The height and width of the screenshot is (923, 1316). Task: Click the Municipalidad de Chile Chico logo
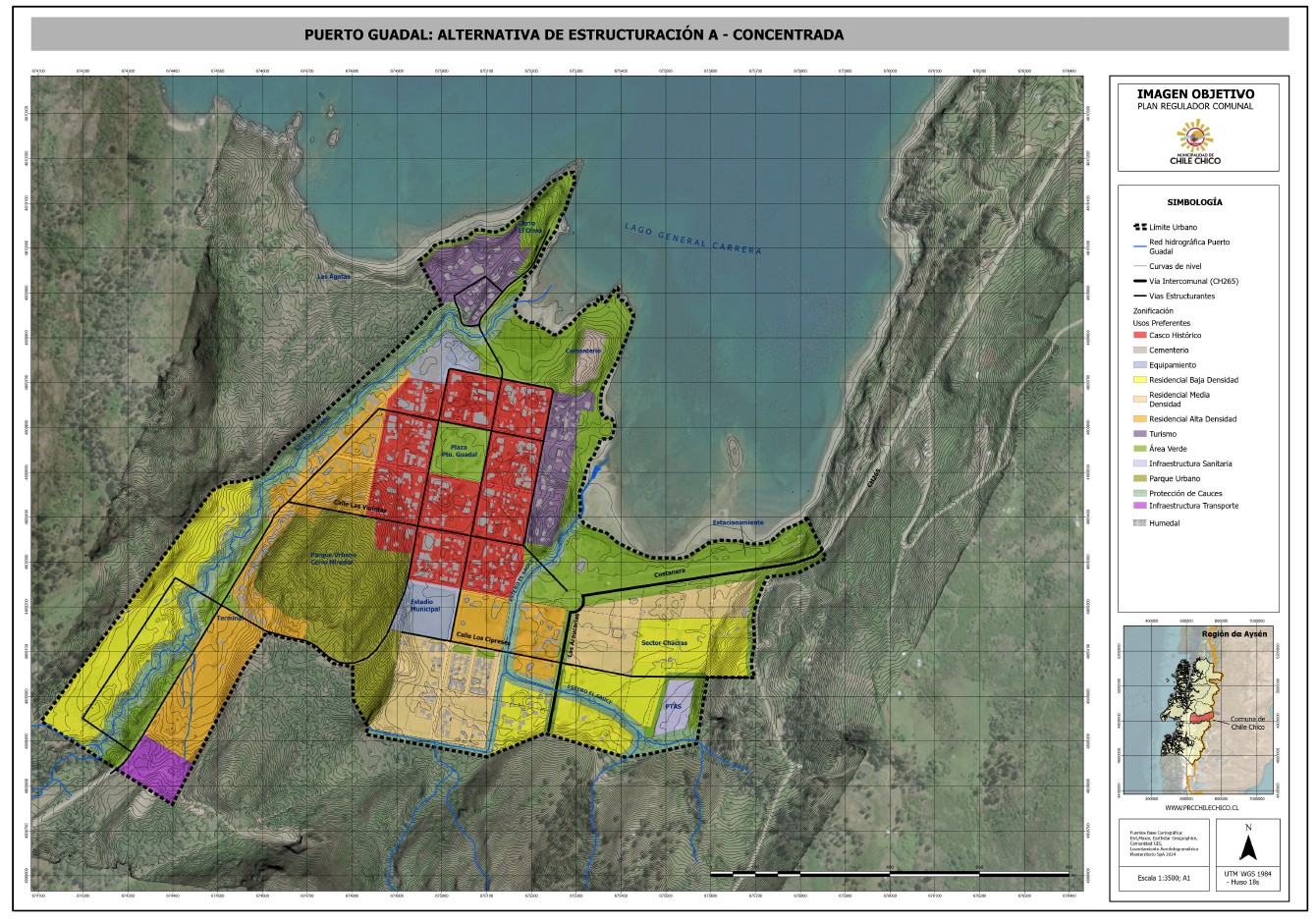(x=1194, y=142)
